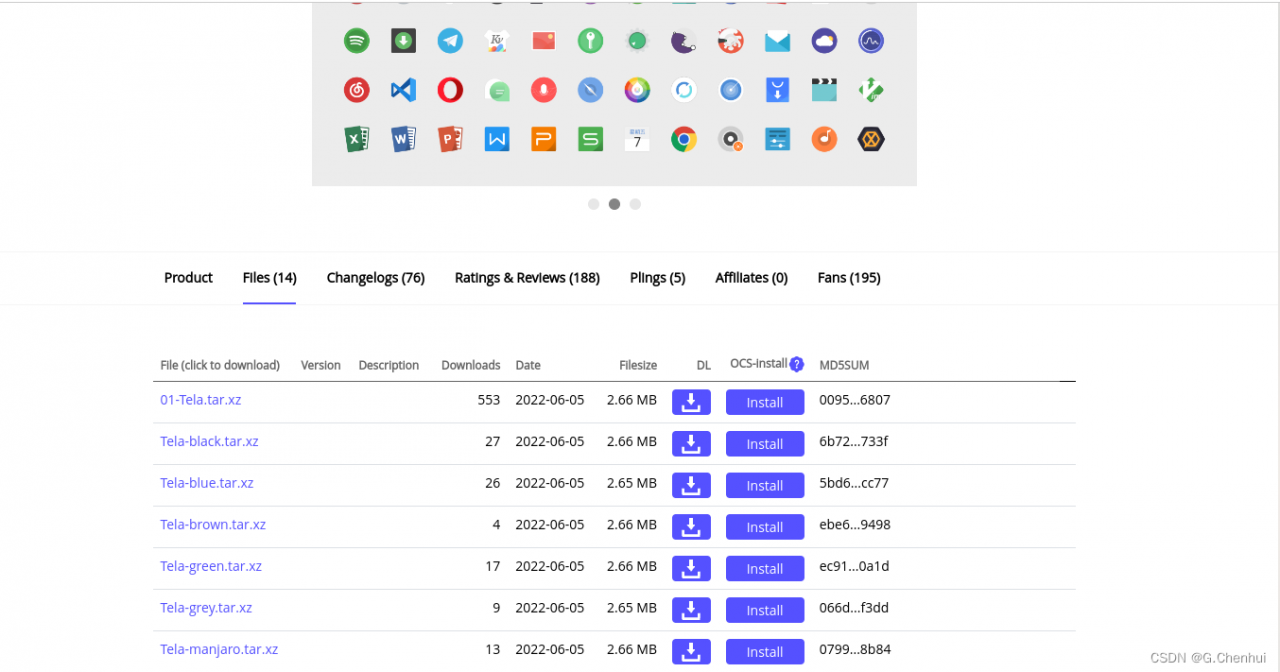Click the red Opera icon in preview
The width and height of the screenshot is (1280, 672).
click(450, 90)
